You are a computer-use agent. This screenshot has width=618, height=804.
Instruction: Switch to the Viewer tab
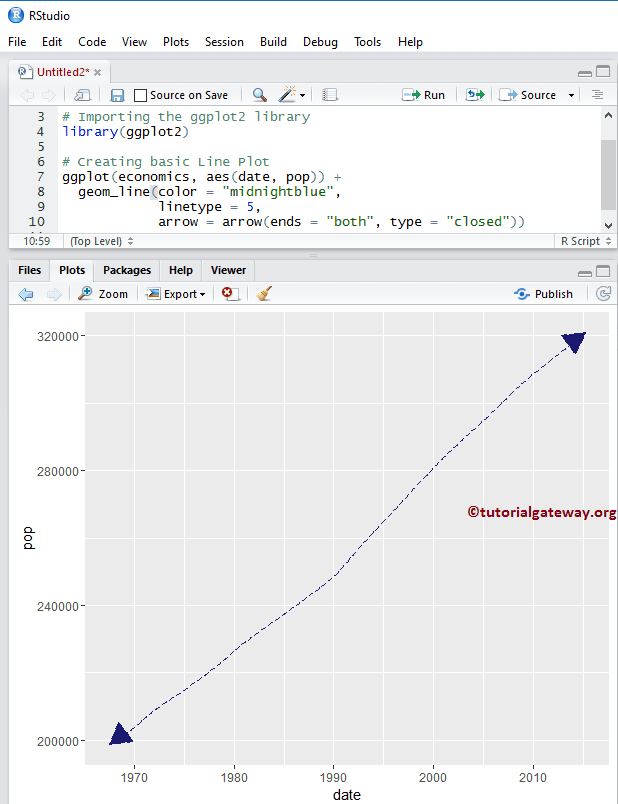(228, 270)
